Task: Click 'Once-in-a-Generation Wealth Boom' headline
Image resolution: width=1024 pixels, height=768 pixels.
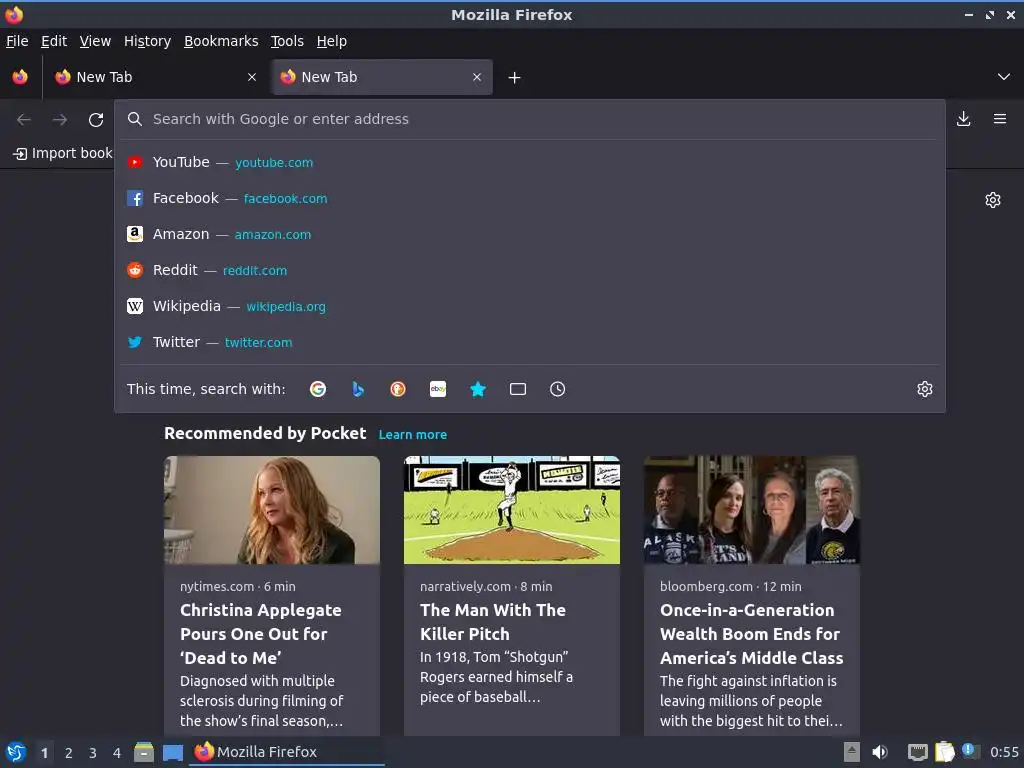Action: point(752,633)
